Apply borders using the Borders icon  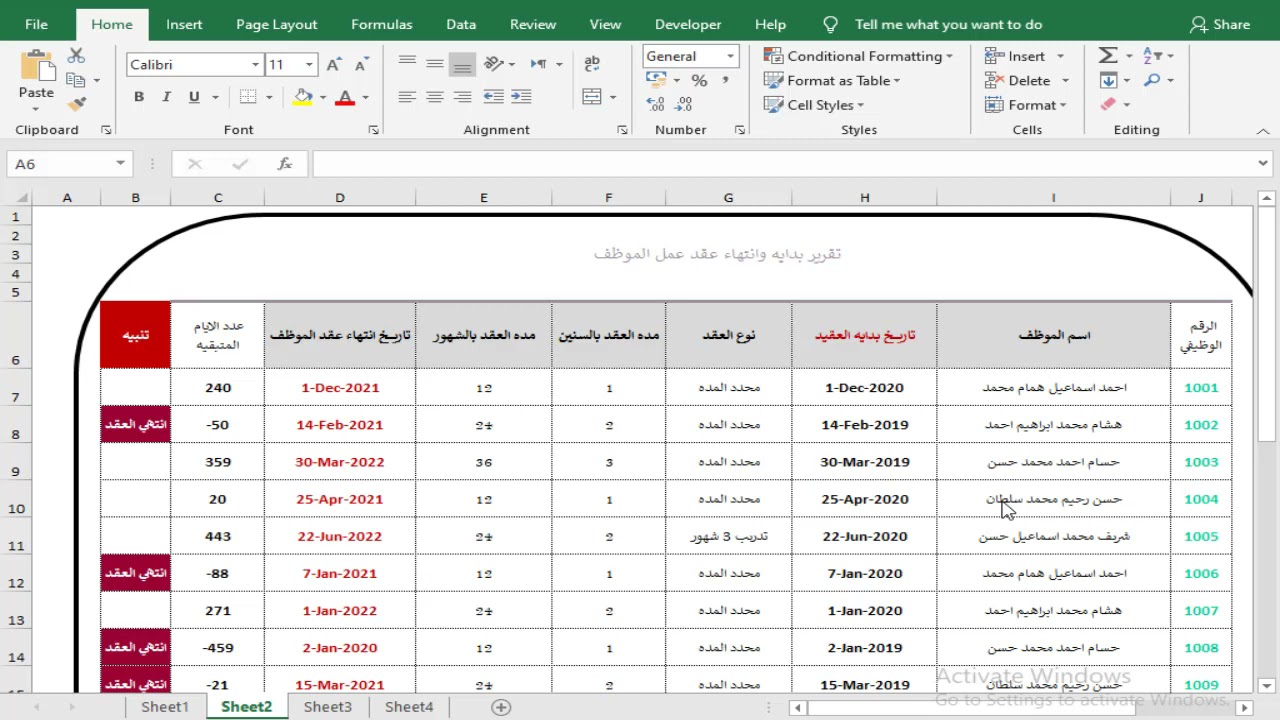(x=247, y=97)
